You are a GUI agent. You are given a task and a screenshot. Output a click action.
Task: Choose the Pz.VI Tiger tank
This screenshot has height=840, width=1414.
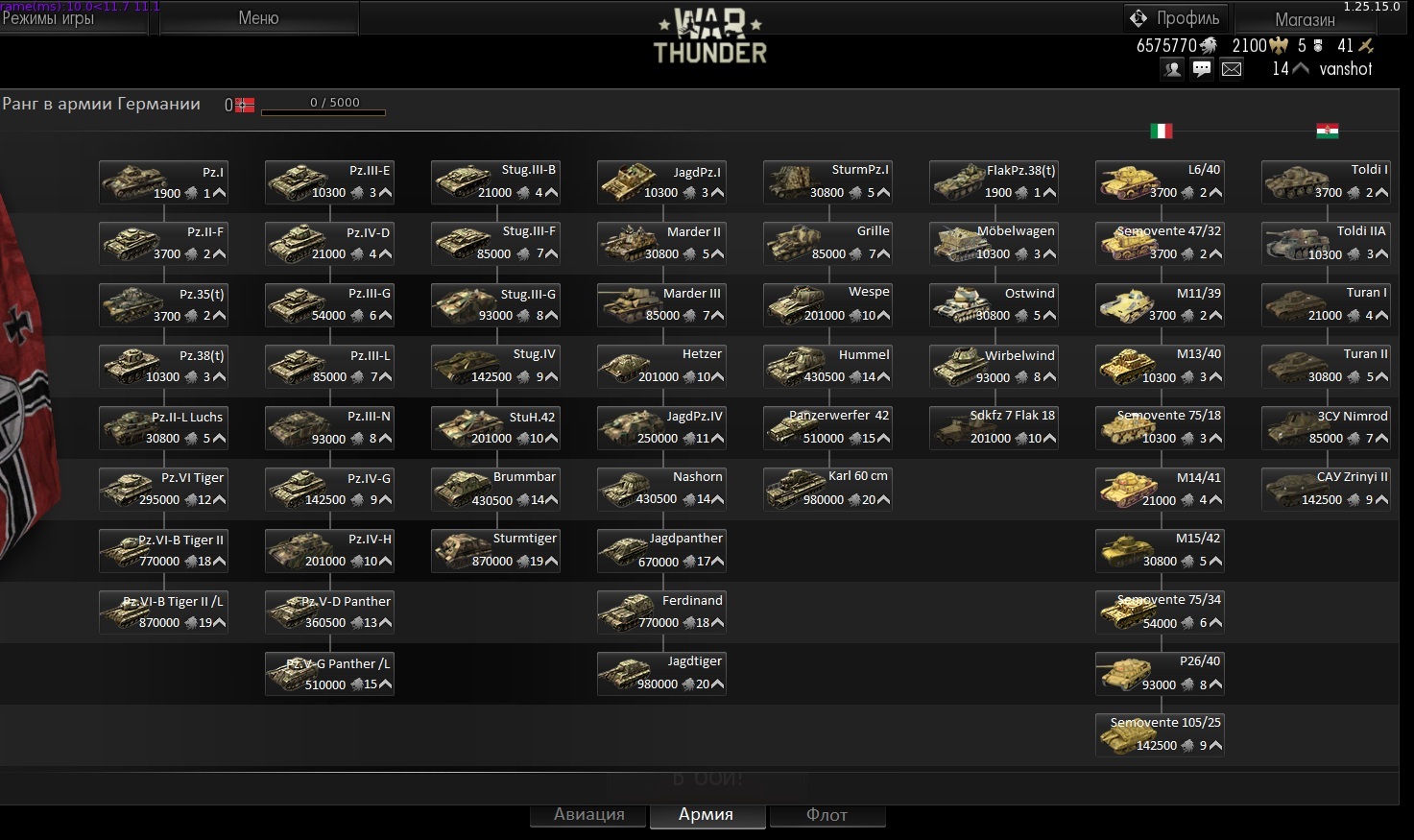[x=163, y=490]
